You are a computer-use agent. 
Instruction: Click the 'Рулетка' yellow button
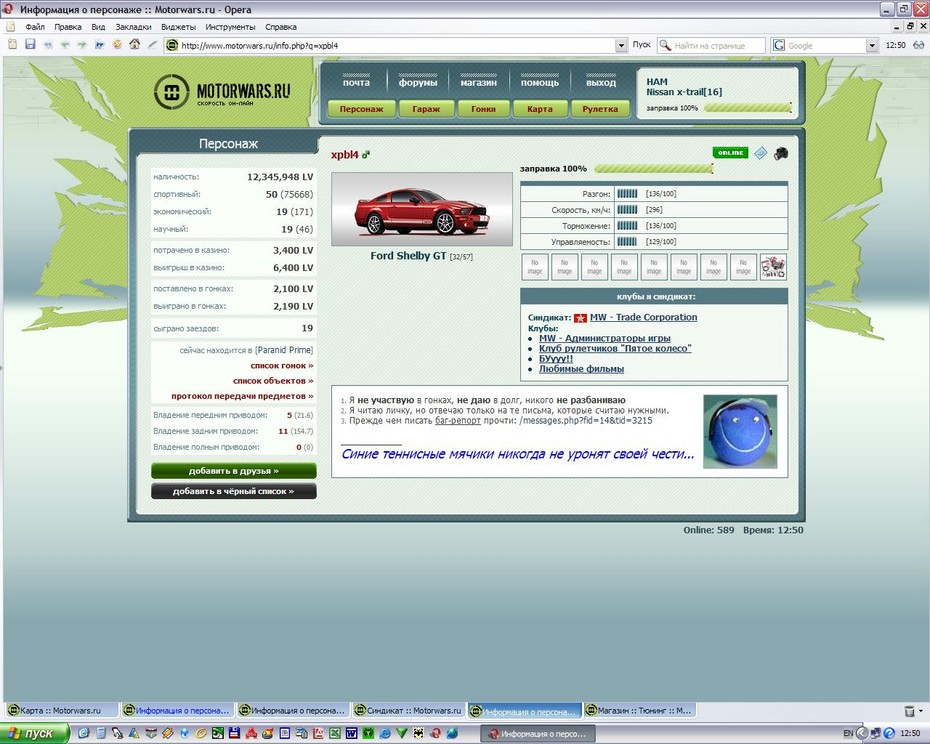pyautogui.click(x=600, y=109)
